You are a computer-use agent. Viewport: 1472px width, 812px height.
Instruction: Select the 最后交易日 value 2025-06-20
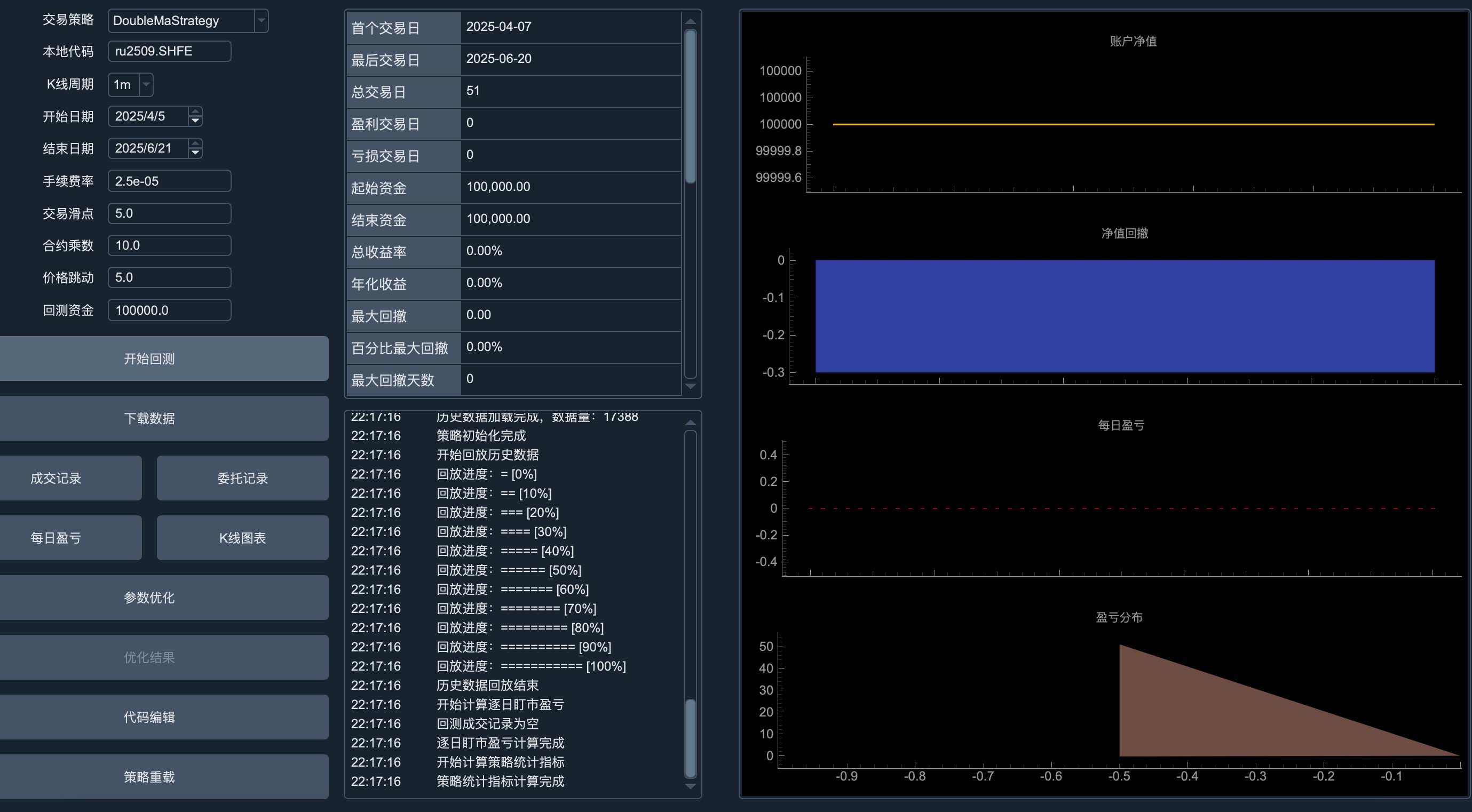pos(571,59)
